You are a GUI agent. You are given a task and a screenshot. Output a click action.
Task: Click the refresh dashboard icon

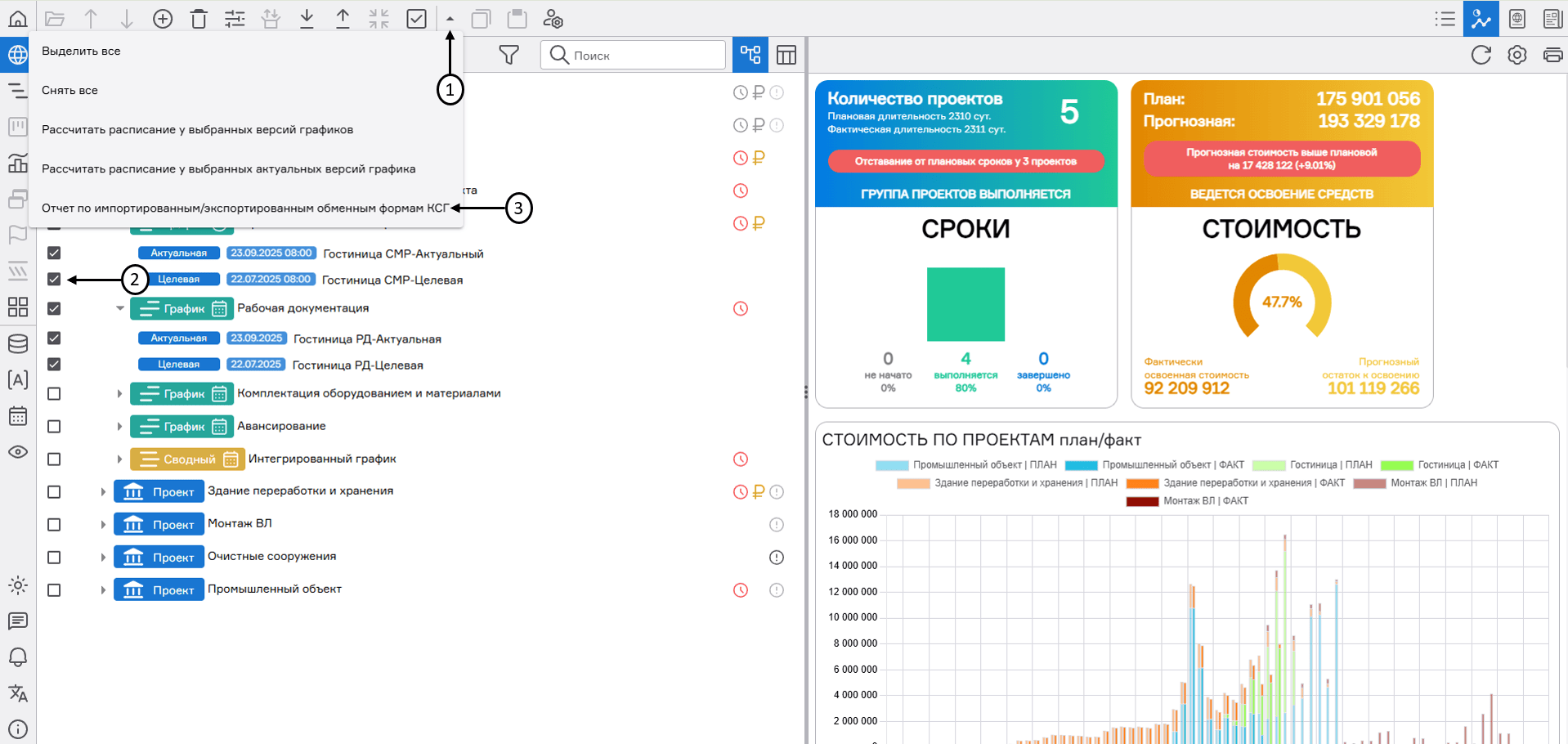(x=1481, y=55)
